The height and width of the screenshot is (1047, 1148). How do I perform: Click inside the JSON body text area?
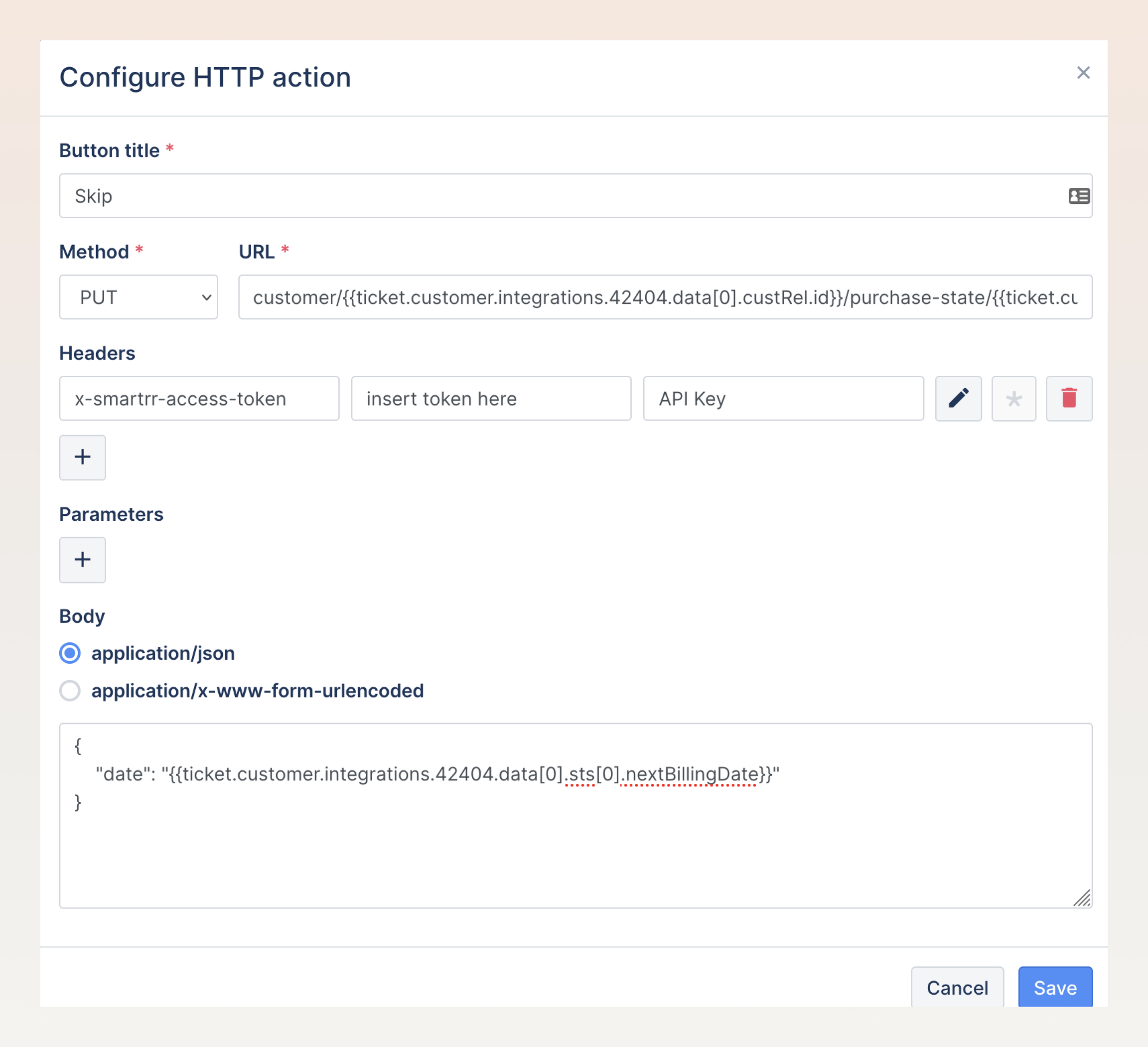point(575,816)
